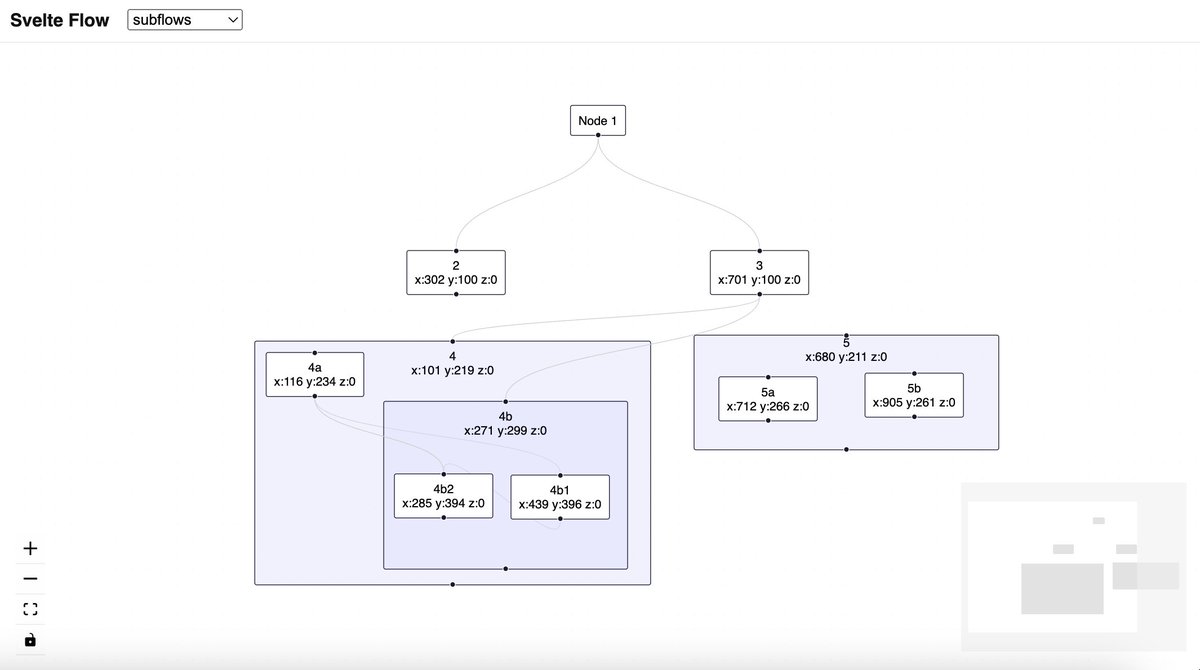The height and width of the screenshot is (670, 1200).
Task: Select the 4b2 node
Action: click(443, 496)
